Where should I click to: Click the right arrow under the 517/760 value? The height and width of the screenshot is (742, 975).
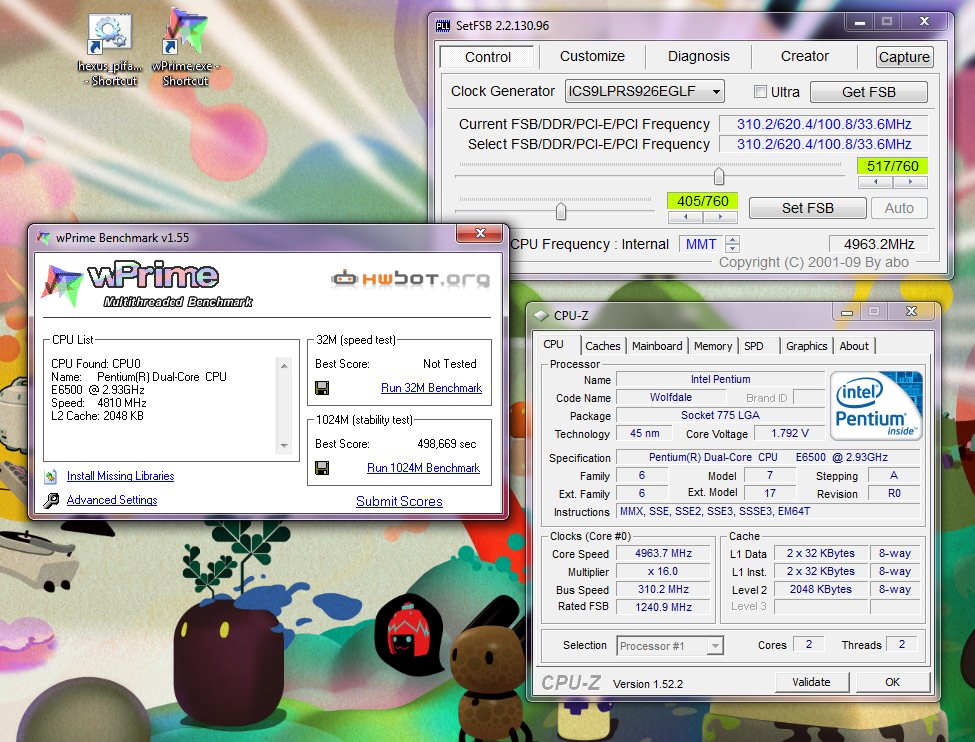[910, 182]
